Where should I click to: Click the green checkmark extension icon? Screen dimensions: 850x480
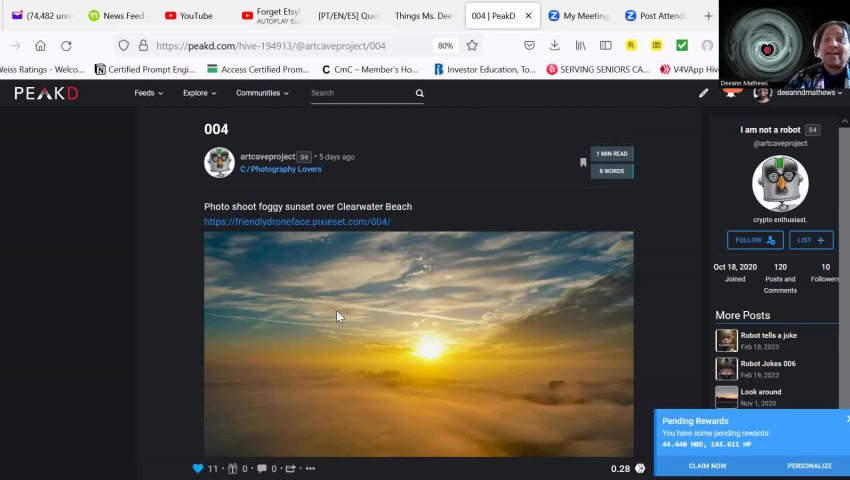(x=682, y=46)
